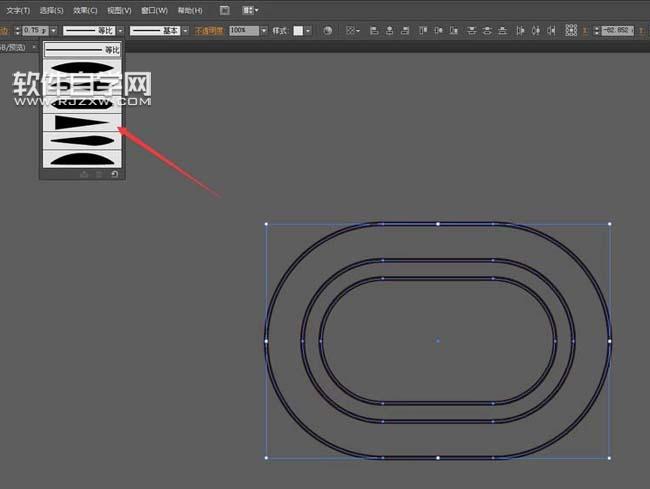Image resolution: width=650 pixels, height=489 pixels.
Task: Expand the stroke weight dropdown arrow
Action: [x=53, y=31]
